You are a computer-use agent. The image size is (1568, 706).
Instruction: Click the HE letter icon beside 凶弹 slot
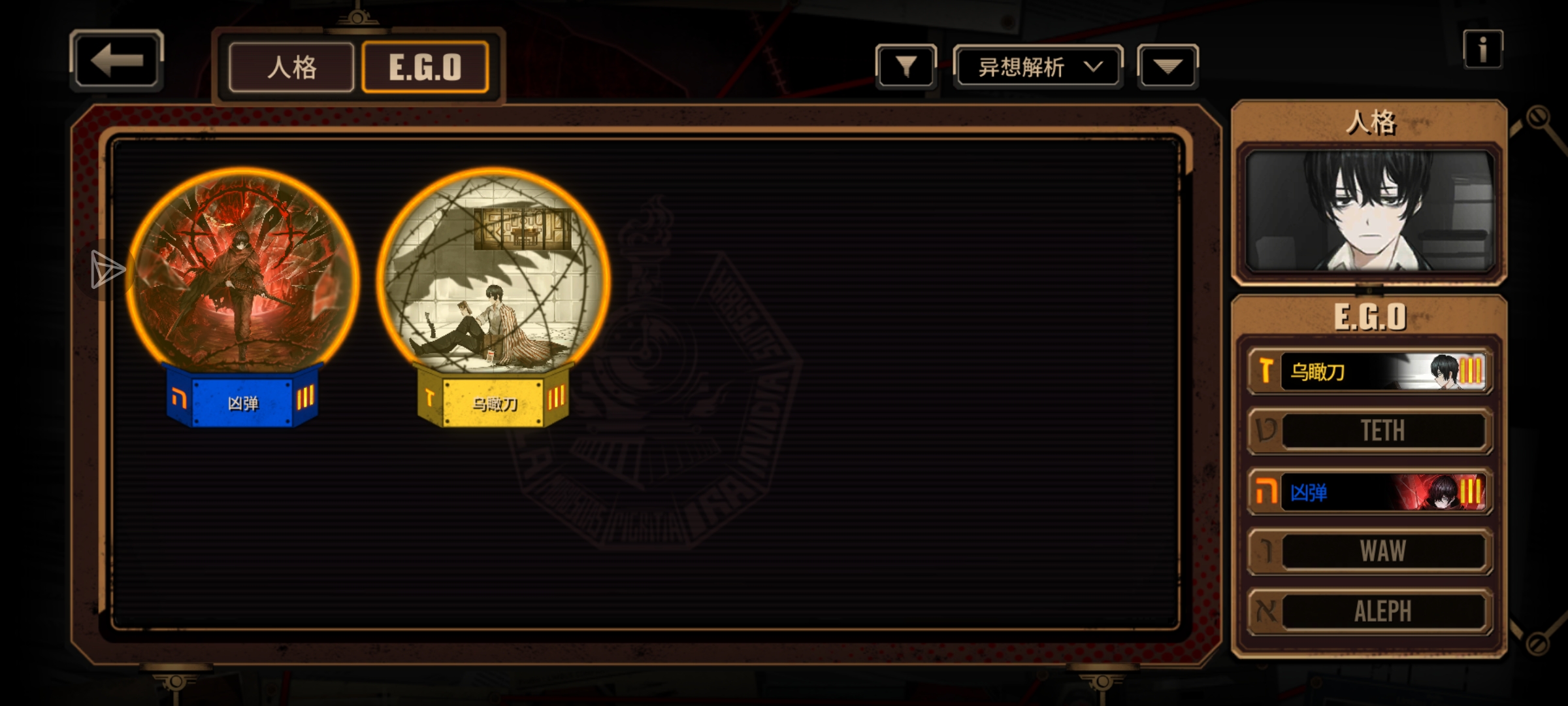(x=1266, y=492)
